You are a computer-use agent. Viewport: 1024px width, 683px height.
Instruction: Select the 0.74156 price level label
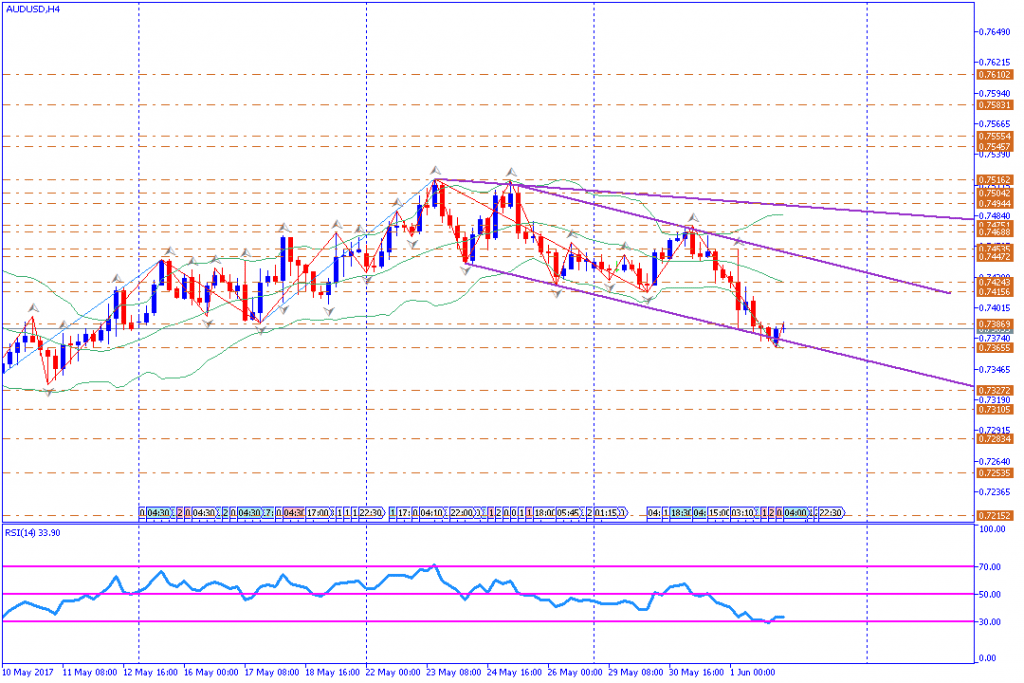[x=995, y=292]
